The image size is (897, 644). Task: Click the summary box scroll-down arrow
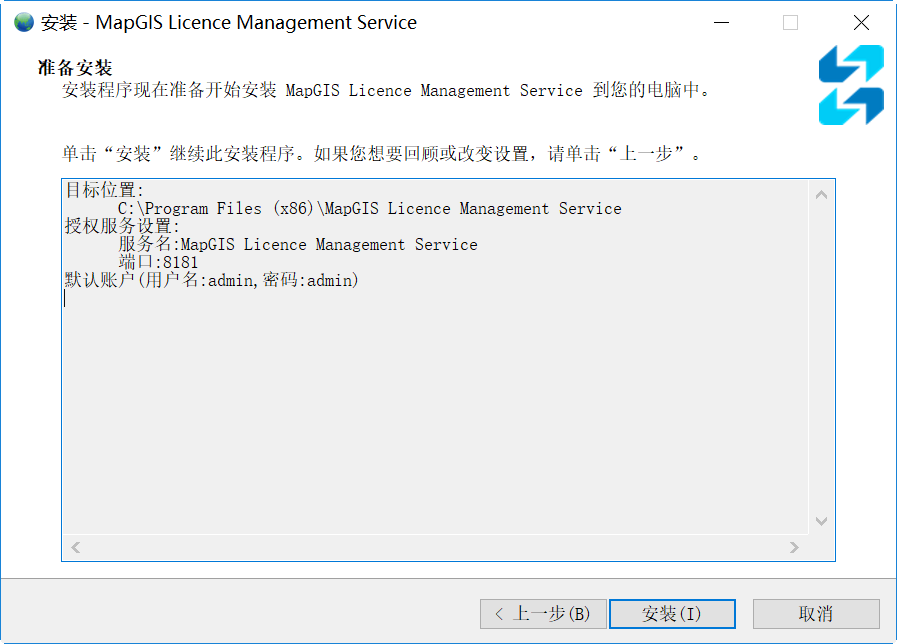point(822,521)
